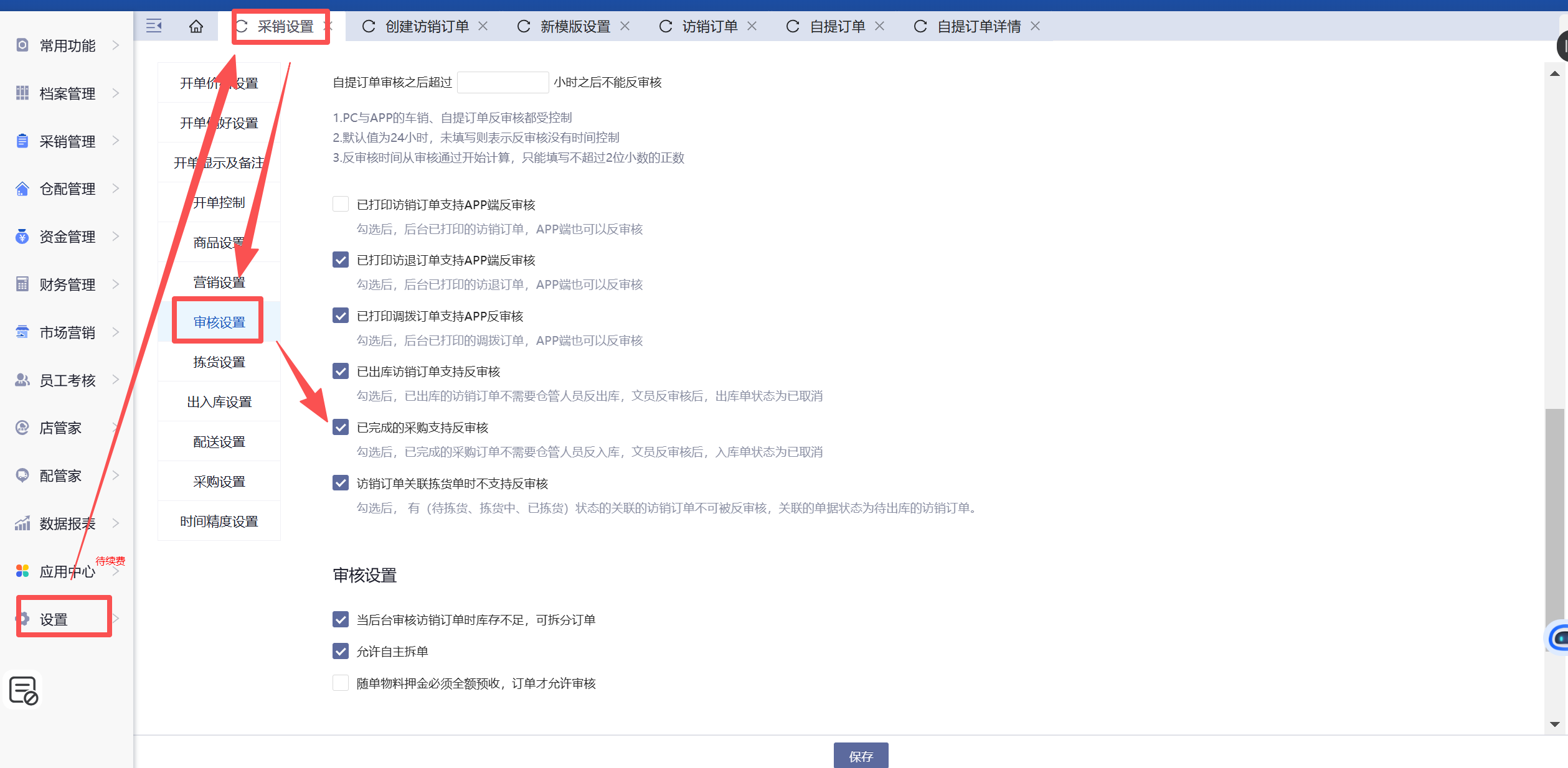Image resolution: width=1568 pixels, height=768 pixels.
Task: Close the 新模版设置 tab
Action: click(x=625, y=26)
